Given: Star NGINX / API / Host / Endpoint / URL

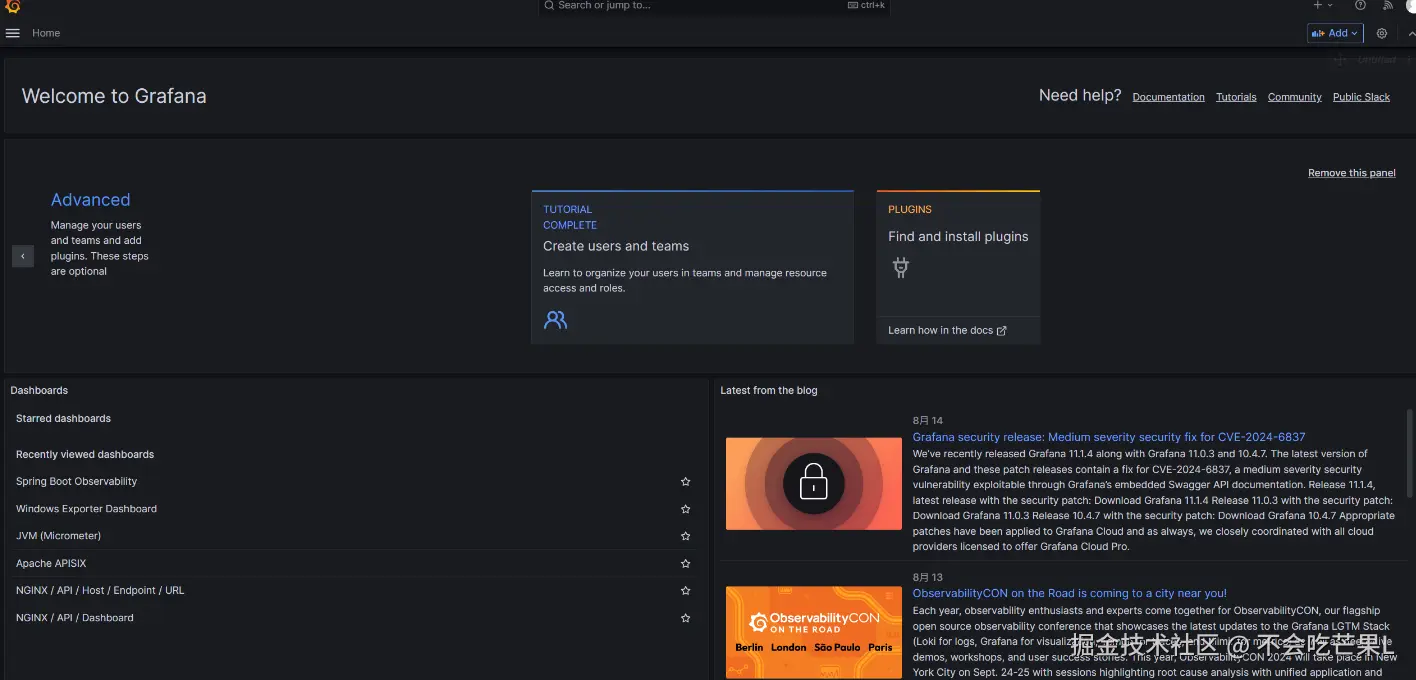Looking at the screenshot, I should click(x=686, y=591).
